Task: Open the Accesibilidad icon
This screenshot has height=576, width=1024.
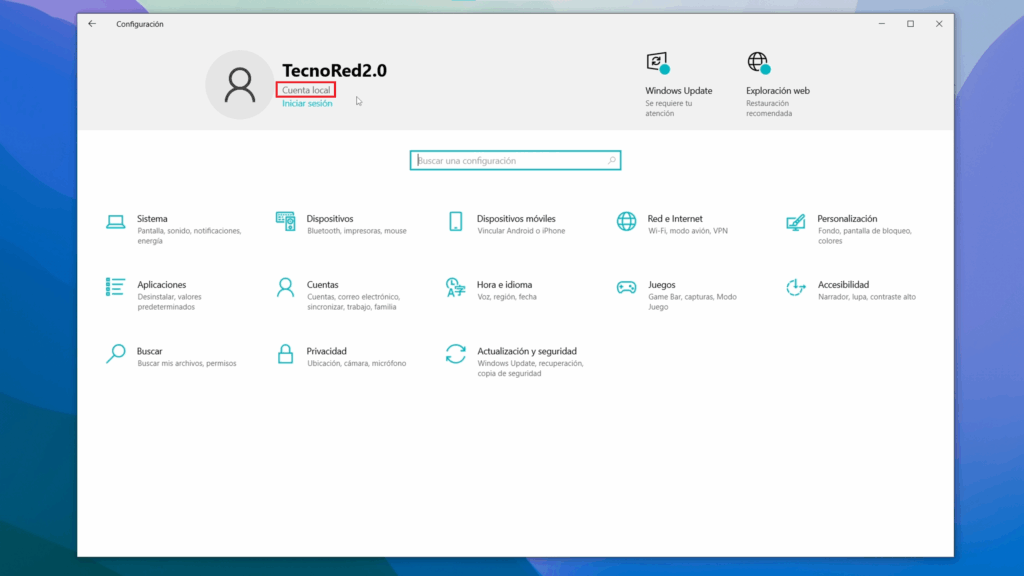Action: coord(796,288)
